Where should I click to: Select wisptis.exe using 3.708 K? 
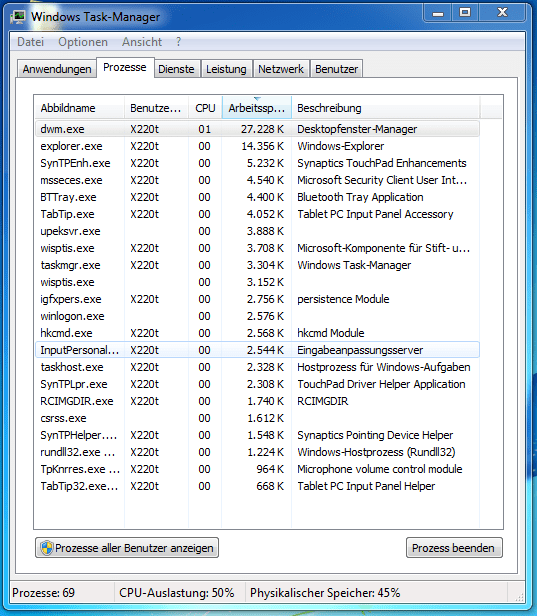tap(257, 248)
